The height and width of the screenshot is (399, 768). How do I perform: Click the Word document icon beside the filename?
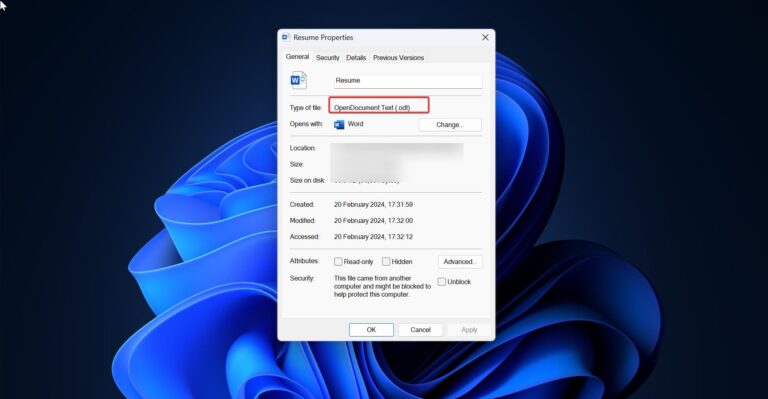[x=298, y=80]
